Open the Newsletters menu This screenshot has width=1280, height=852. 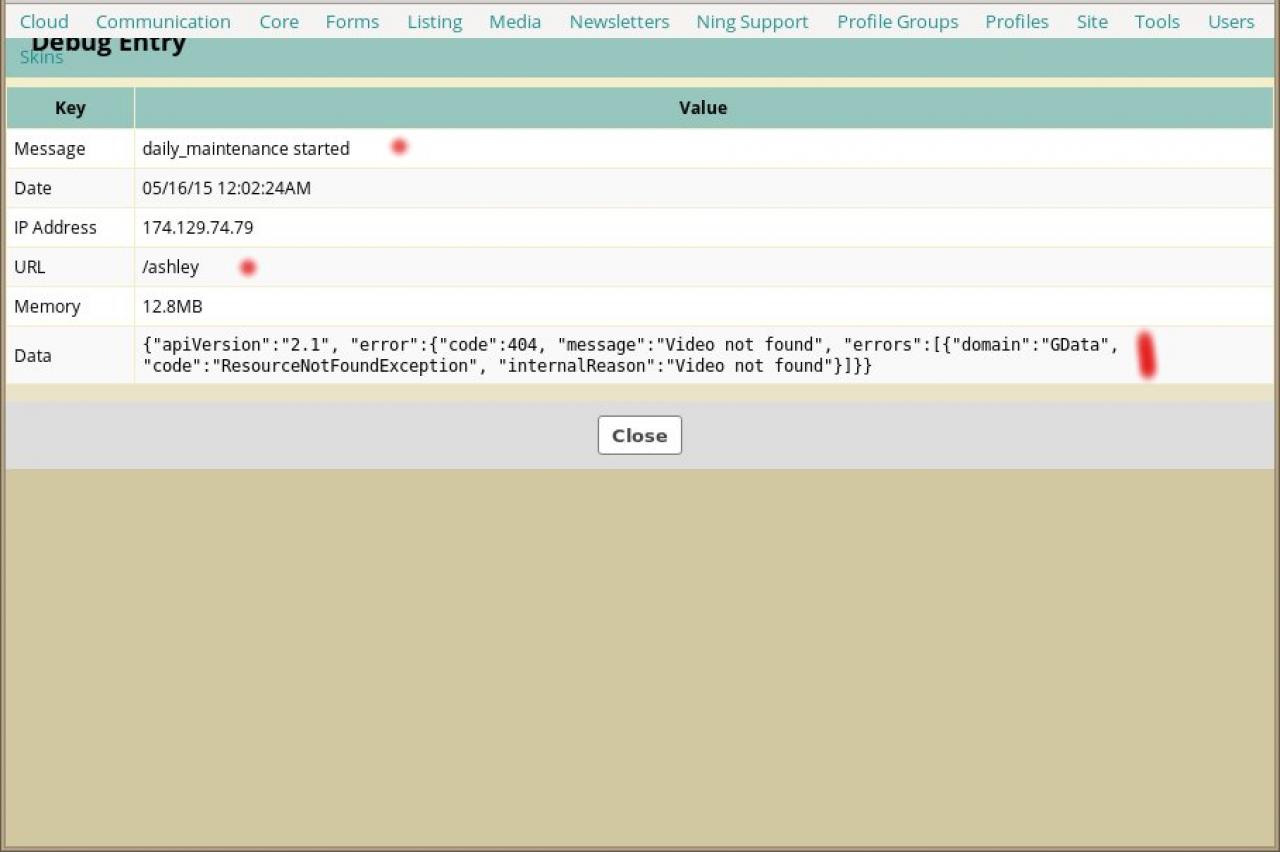point(619,22)
